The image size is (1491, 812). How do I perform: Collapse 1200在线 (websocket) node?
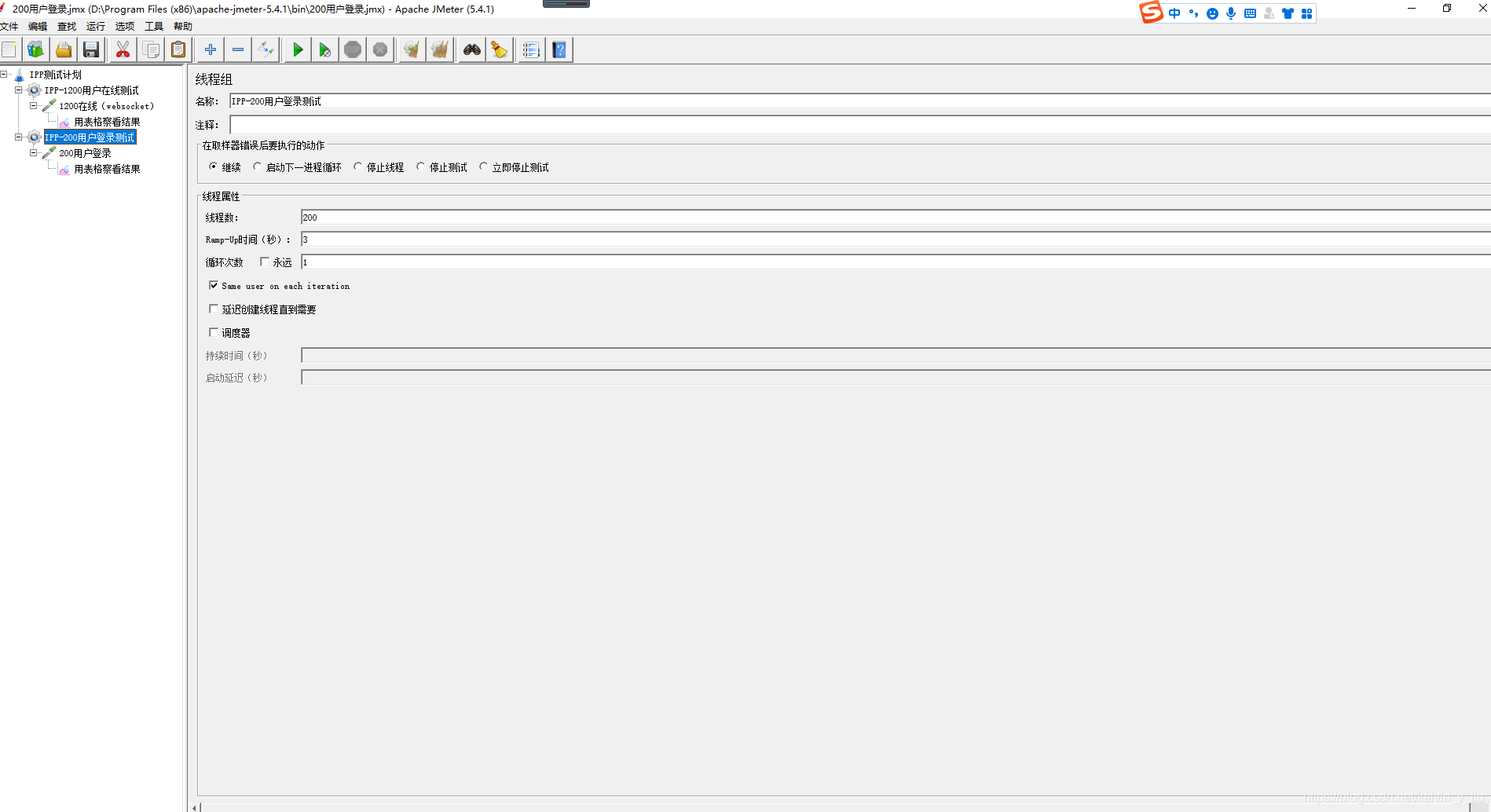tap(34, 106)
